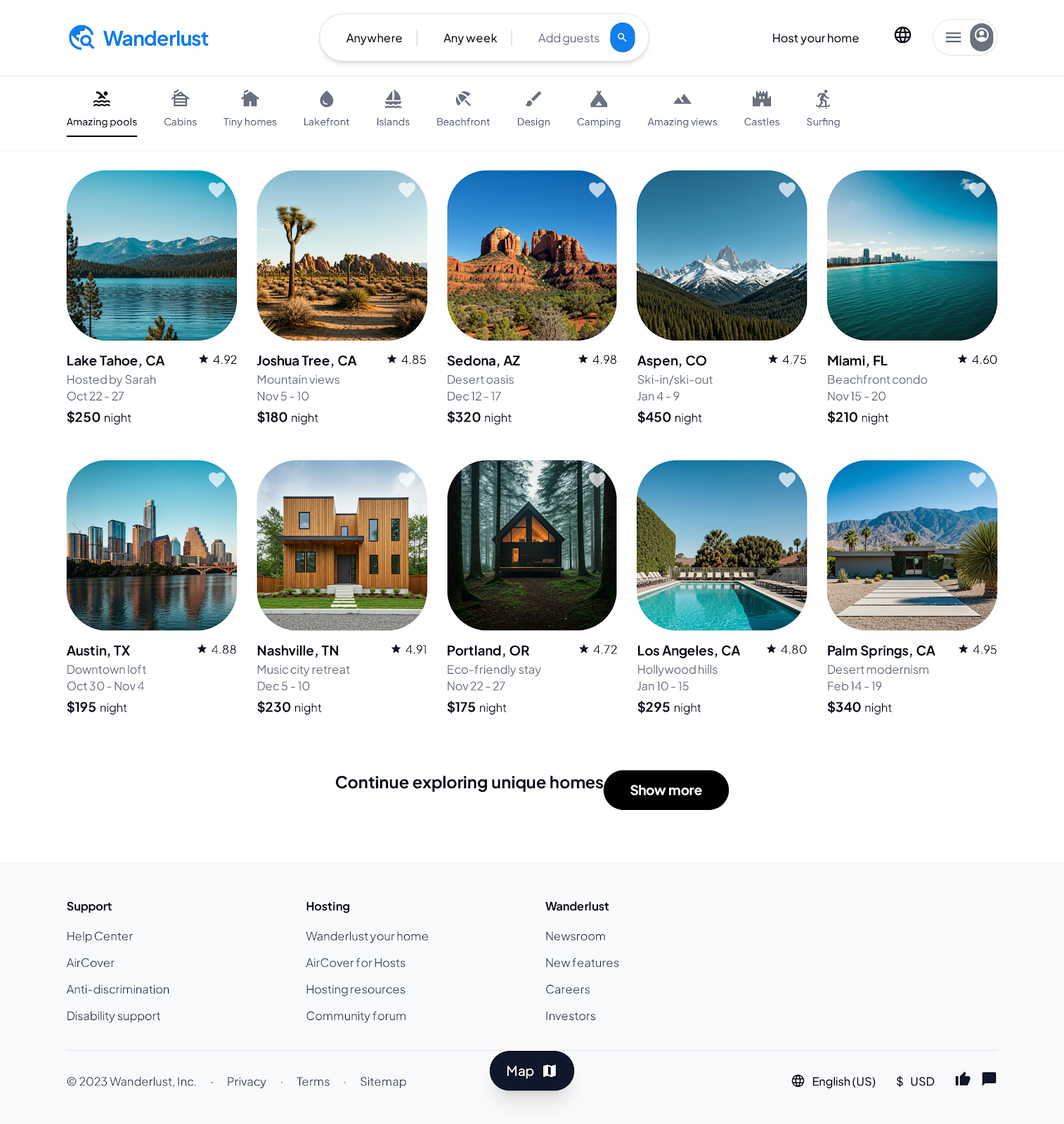Viewport: 1064px width, 1124px height.
Task: Expand the Any week date picker
Action: point(470,38)
